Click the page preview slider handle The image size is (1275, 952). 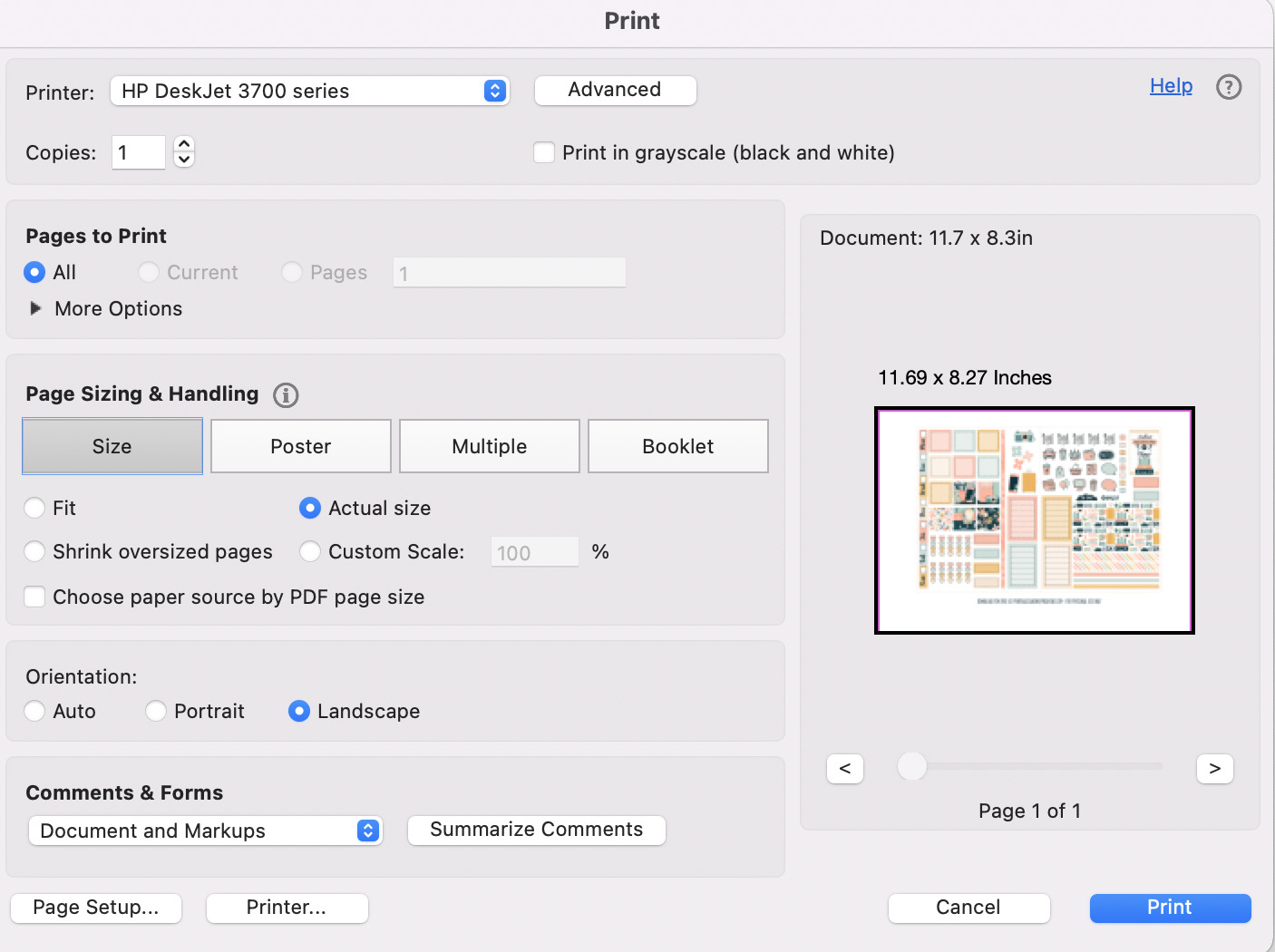[911, 766]
